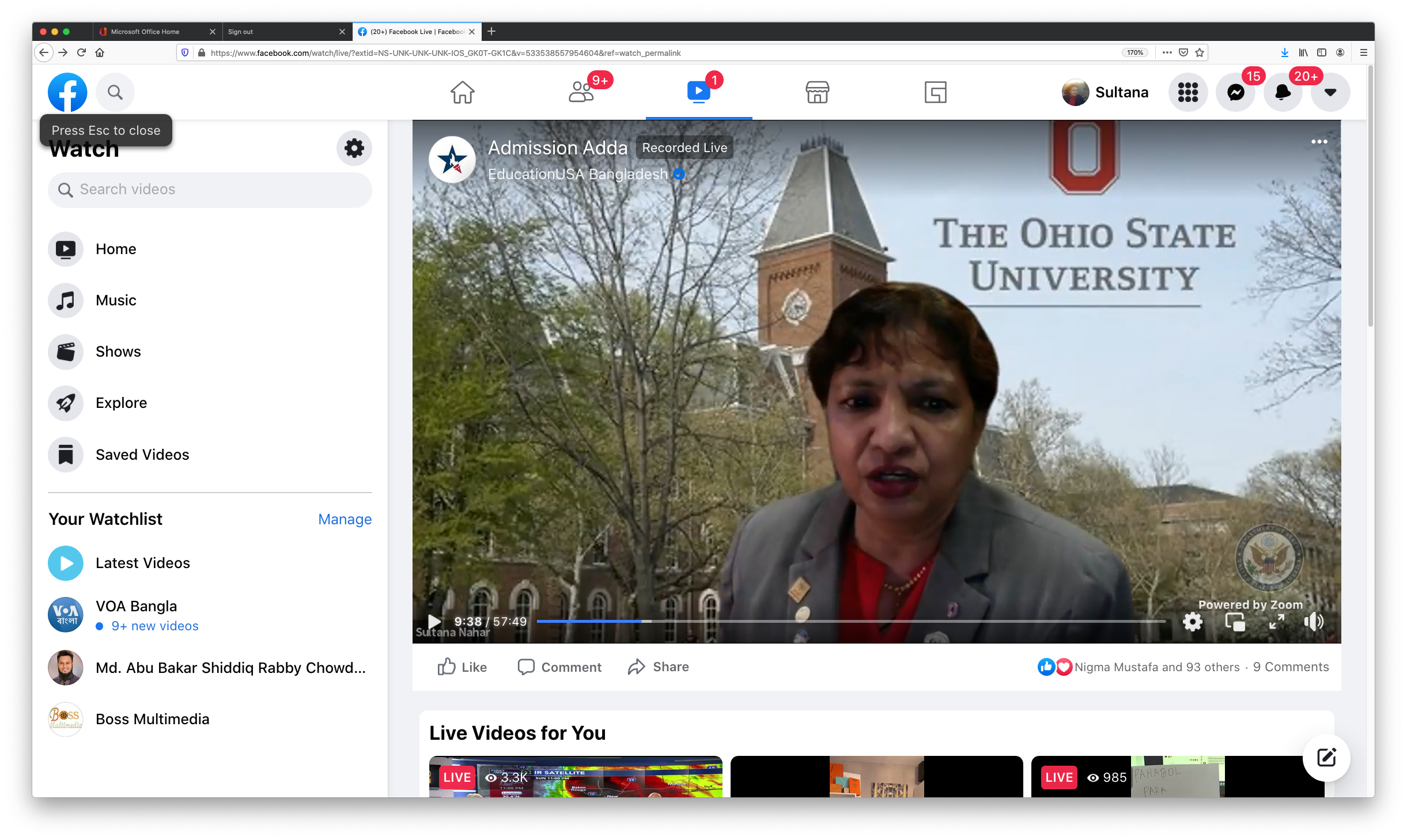Select Shows in Watch sidebar
This screenshot has width=1407, height=840.
pyautogui.click(x=210, y=351)
